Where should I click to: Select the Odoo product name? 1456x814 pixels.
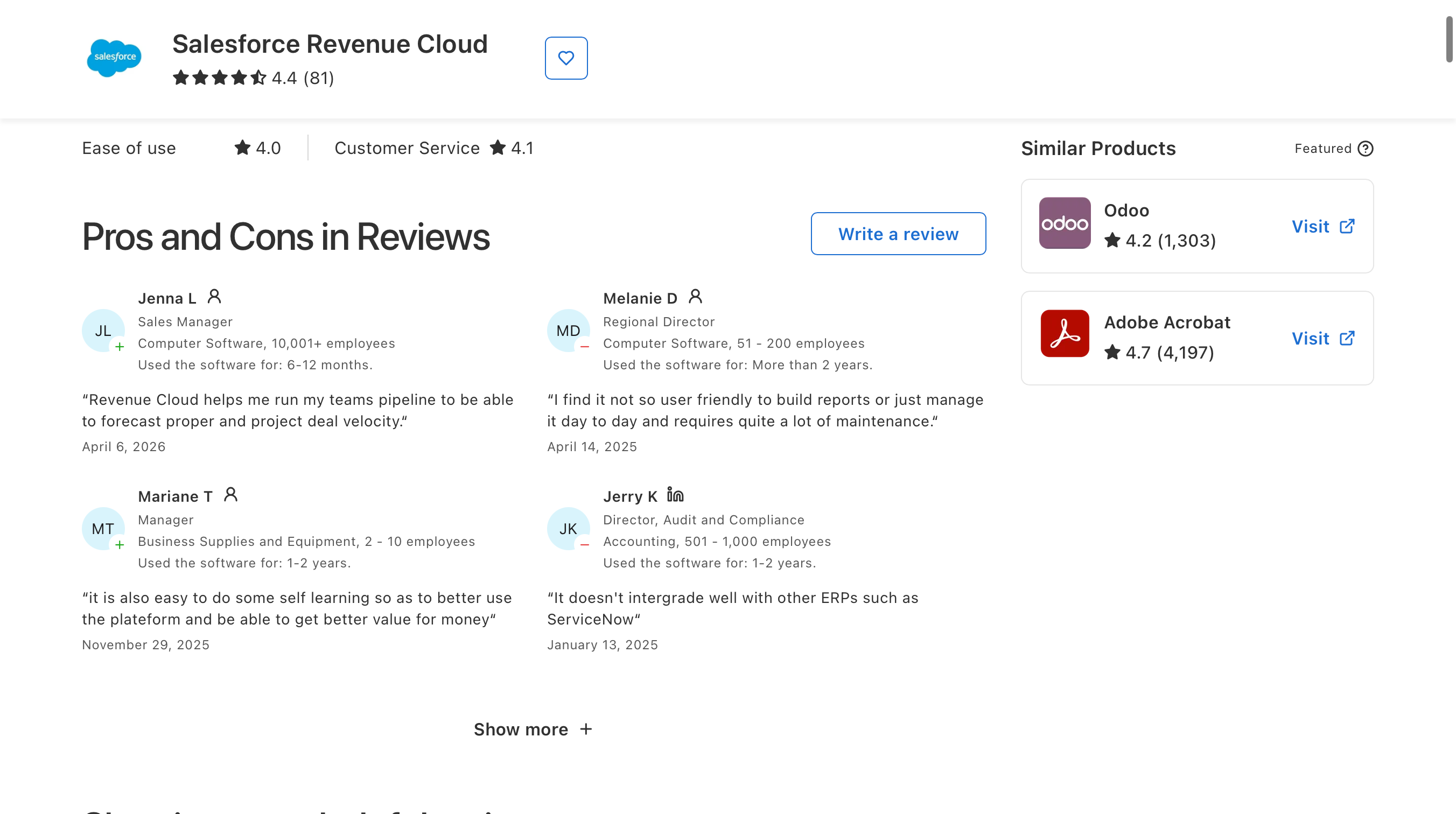tap(1126, 210)
